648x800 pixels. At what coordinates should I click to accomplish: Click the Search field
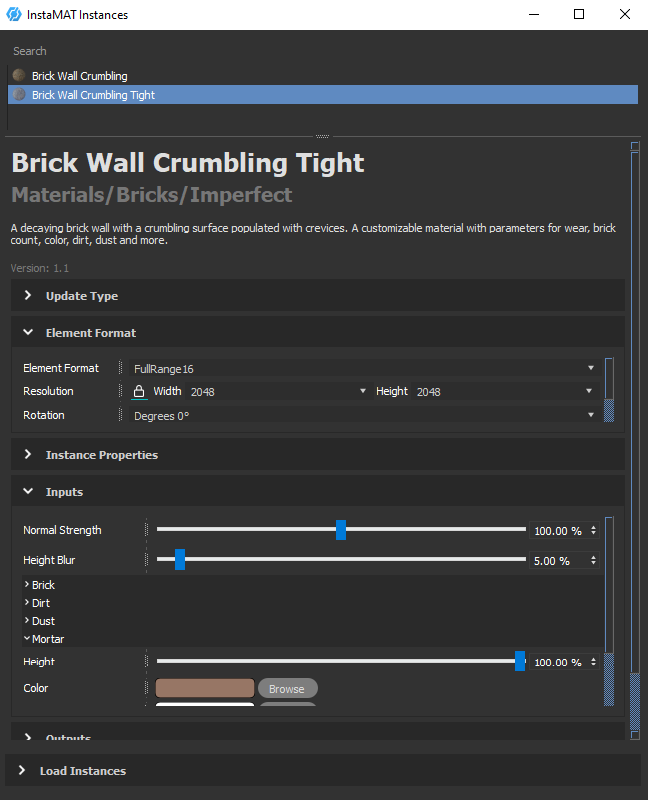click(322, 51)
